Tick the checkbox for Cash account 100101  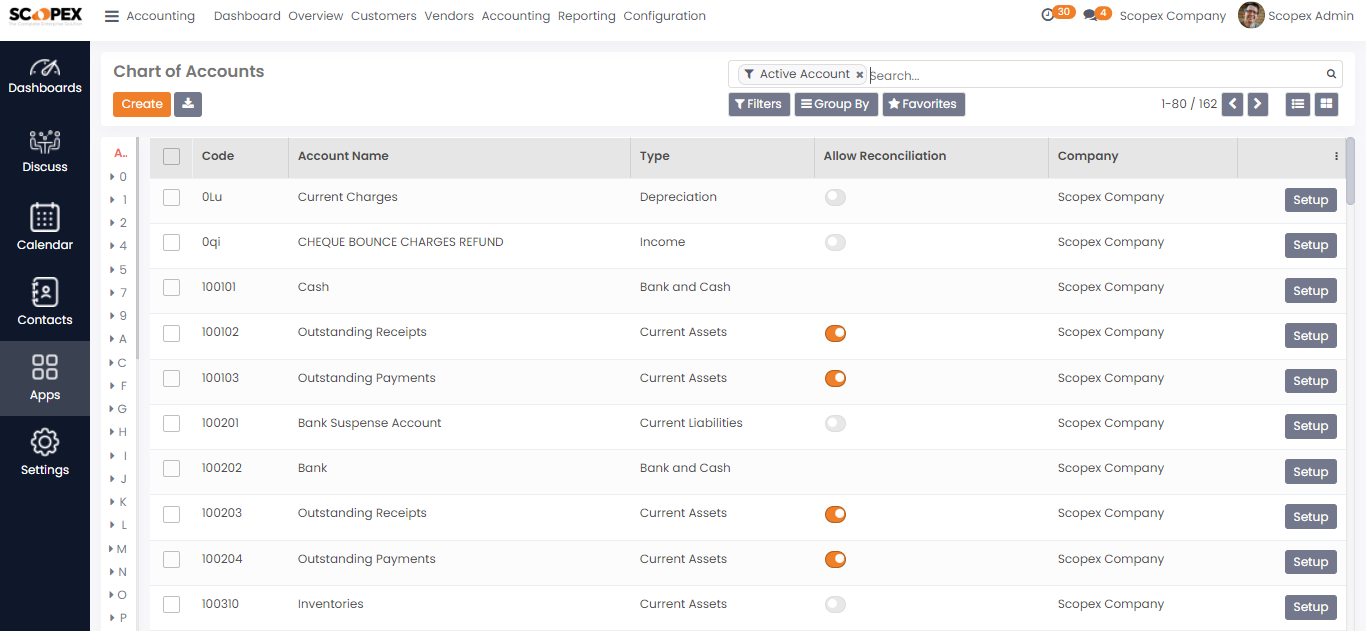[171, 288]
